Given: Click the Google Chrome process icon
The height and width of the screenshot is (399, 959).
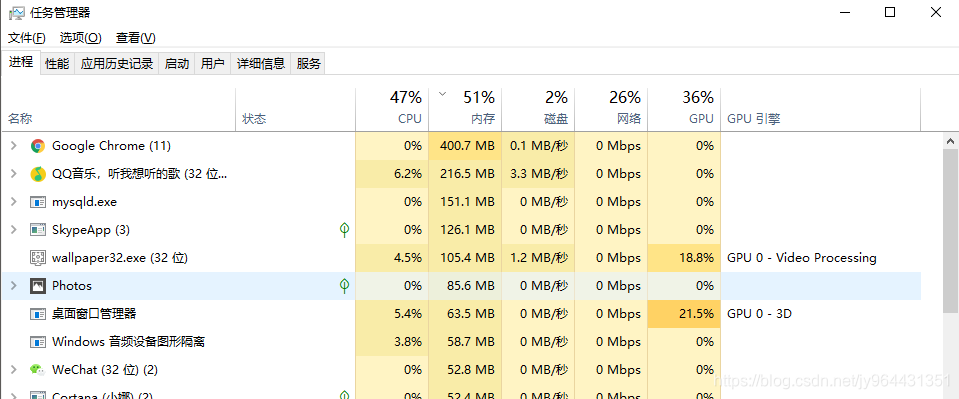Looking at the screenshot, I should 38,146.
